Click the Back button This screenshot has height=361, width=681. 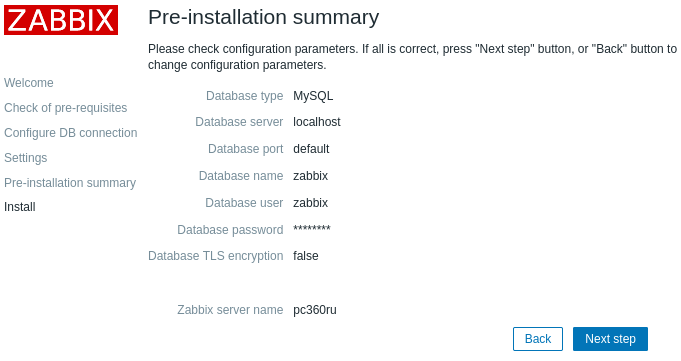[538, 339]
